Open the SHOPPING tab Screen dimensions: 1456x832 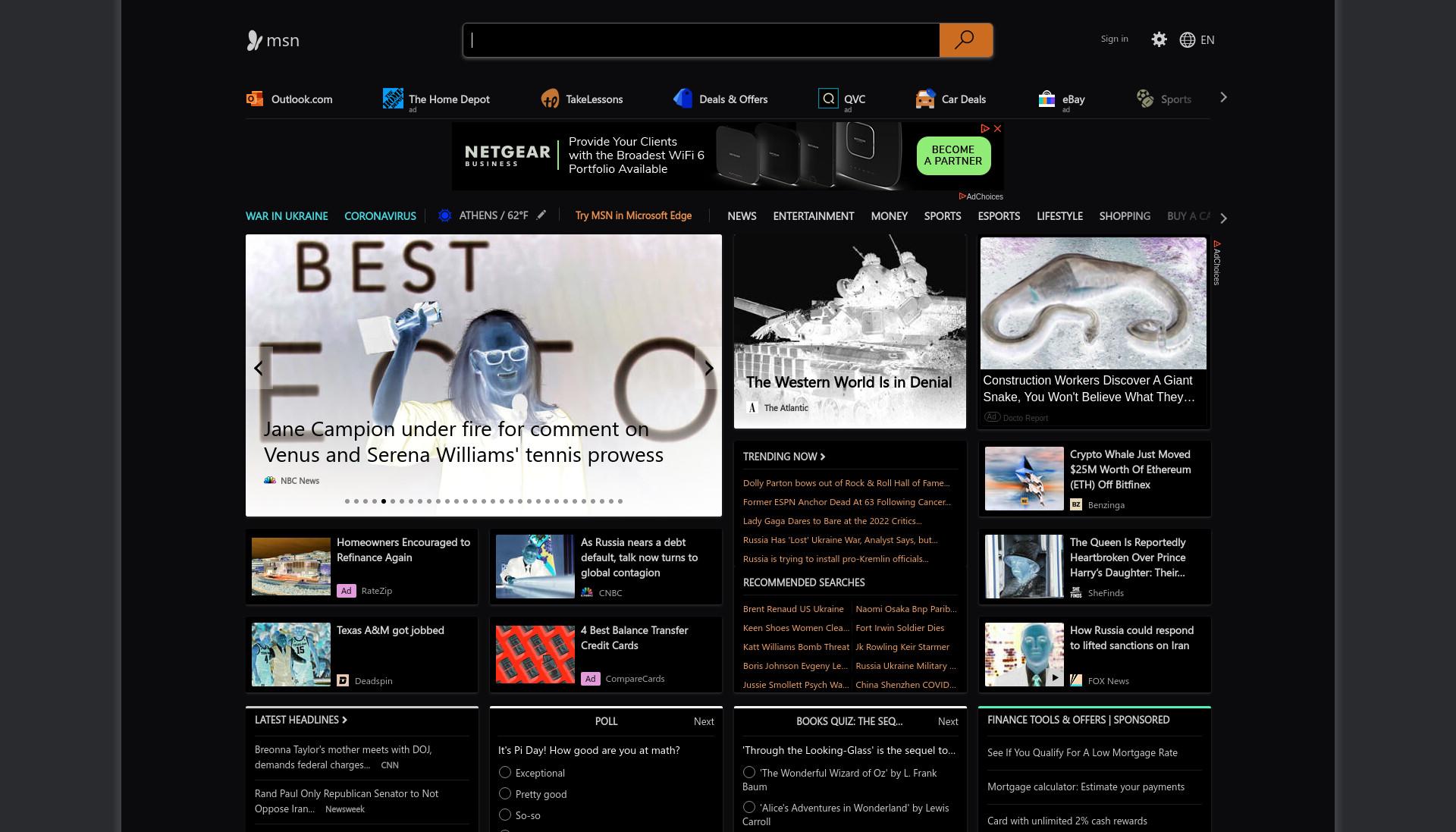(1125, 216)
